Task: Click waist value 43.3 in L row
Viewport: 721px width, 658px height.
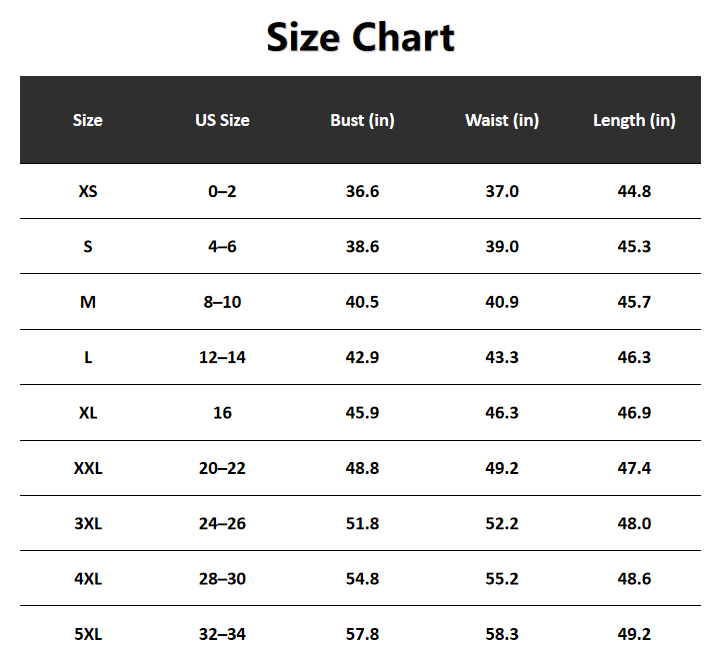Action: 502,357
